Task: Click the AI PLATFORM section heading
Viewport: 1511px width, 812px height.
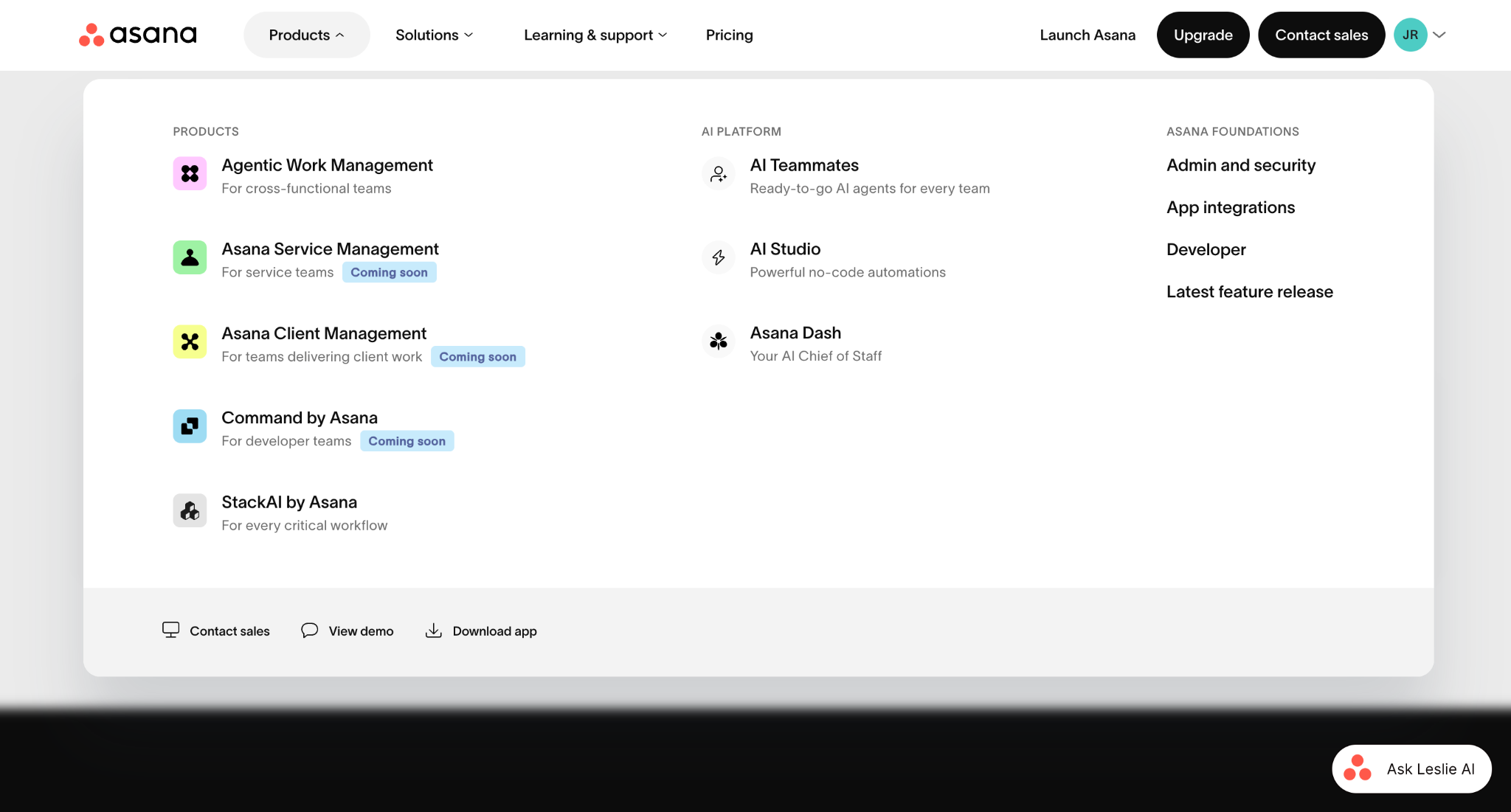Action: pos(741,131)
